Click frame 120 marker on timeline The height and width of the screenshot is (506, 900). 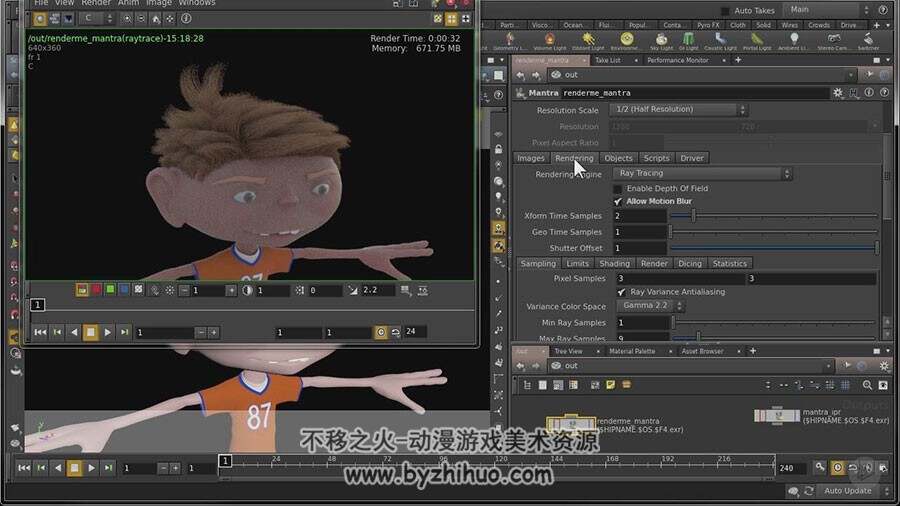pyautogui.click(x=500, y=459)
